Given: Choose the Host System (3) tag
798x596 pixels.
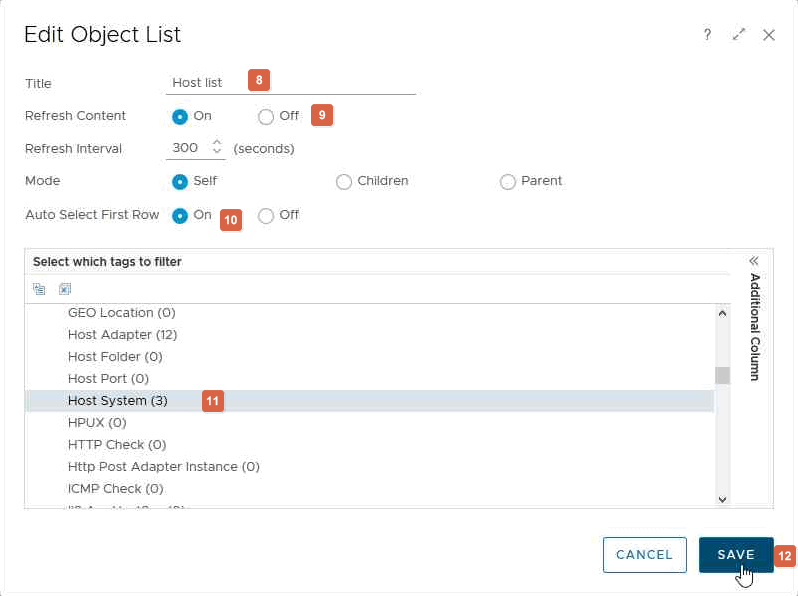Looking at the screenshot, I should [118, 401].
